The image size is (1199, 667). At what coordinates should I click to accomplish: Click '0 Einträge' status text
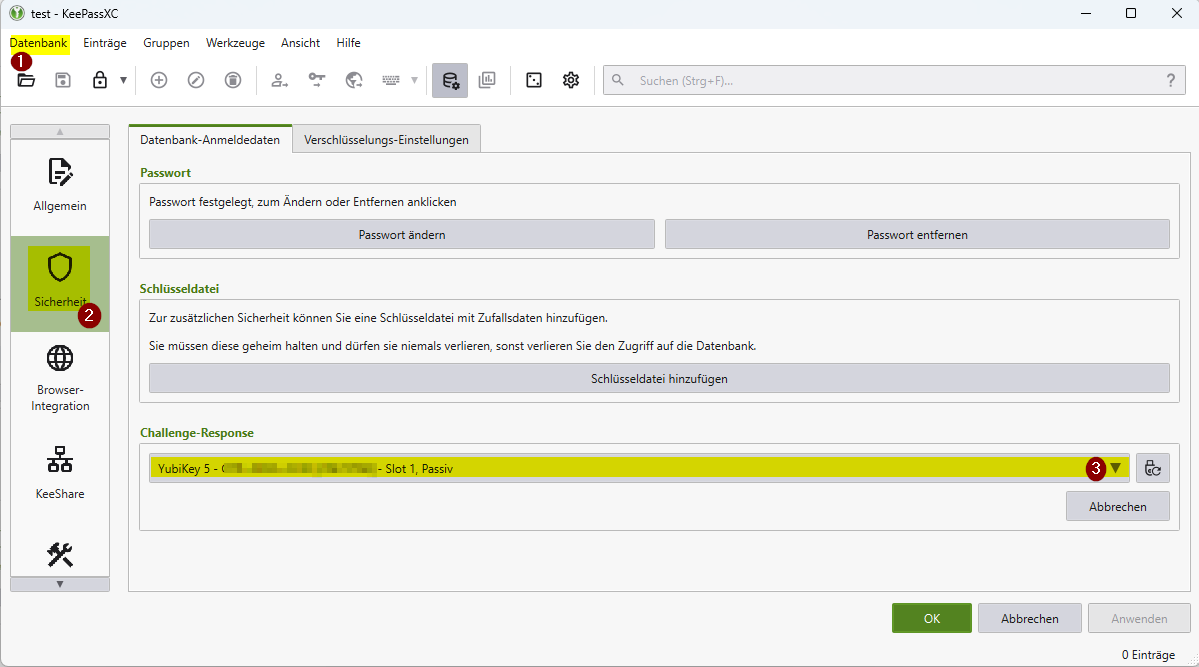(x=1148, y=655)
